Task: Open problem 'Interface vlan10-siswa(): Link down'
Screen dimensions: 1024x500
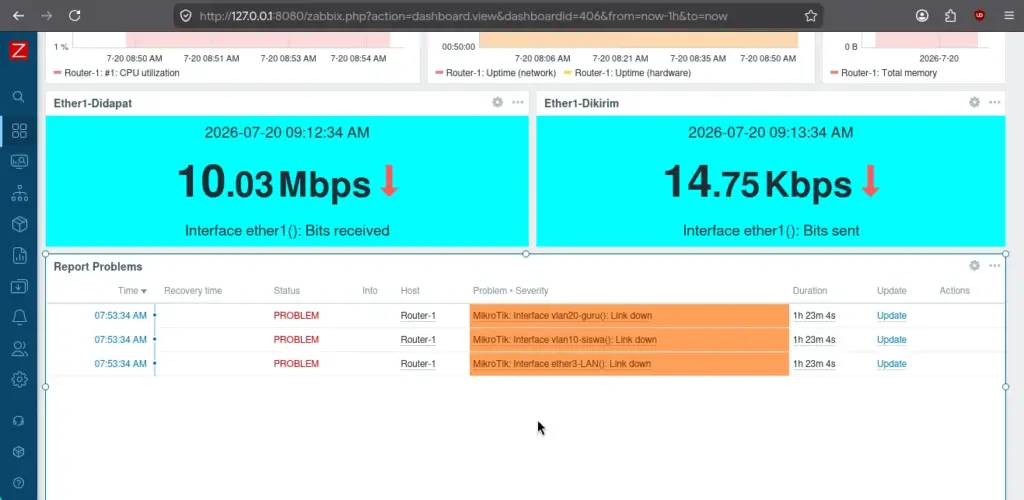Action: [x=565, y=339]
